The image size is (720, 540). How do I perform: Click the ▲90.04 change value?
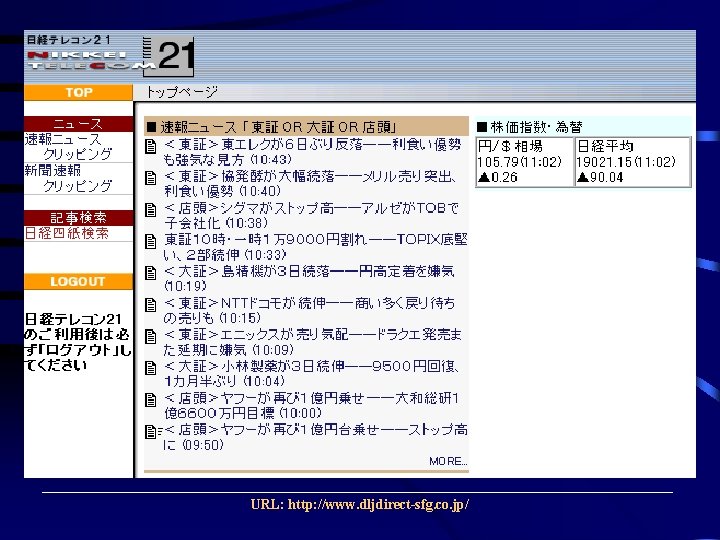coord(600,177)
